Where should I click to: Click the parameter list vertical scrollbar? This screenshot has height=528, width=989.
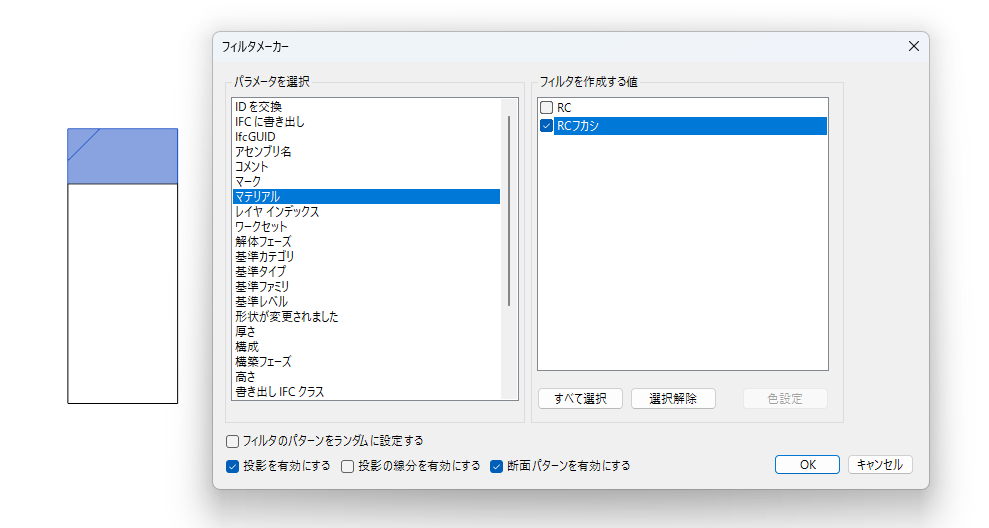click(509, 211)
